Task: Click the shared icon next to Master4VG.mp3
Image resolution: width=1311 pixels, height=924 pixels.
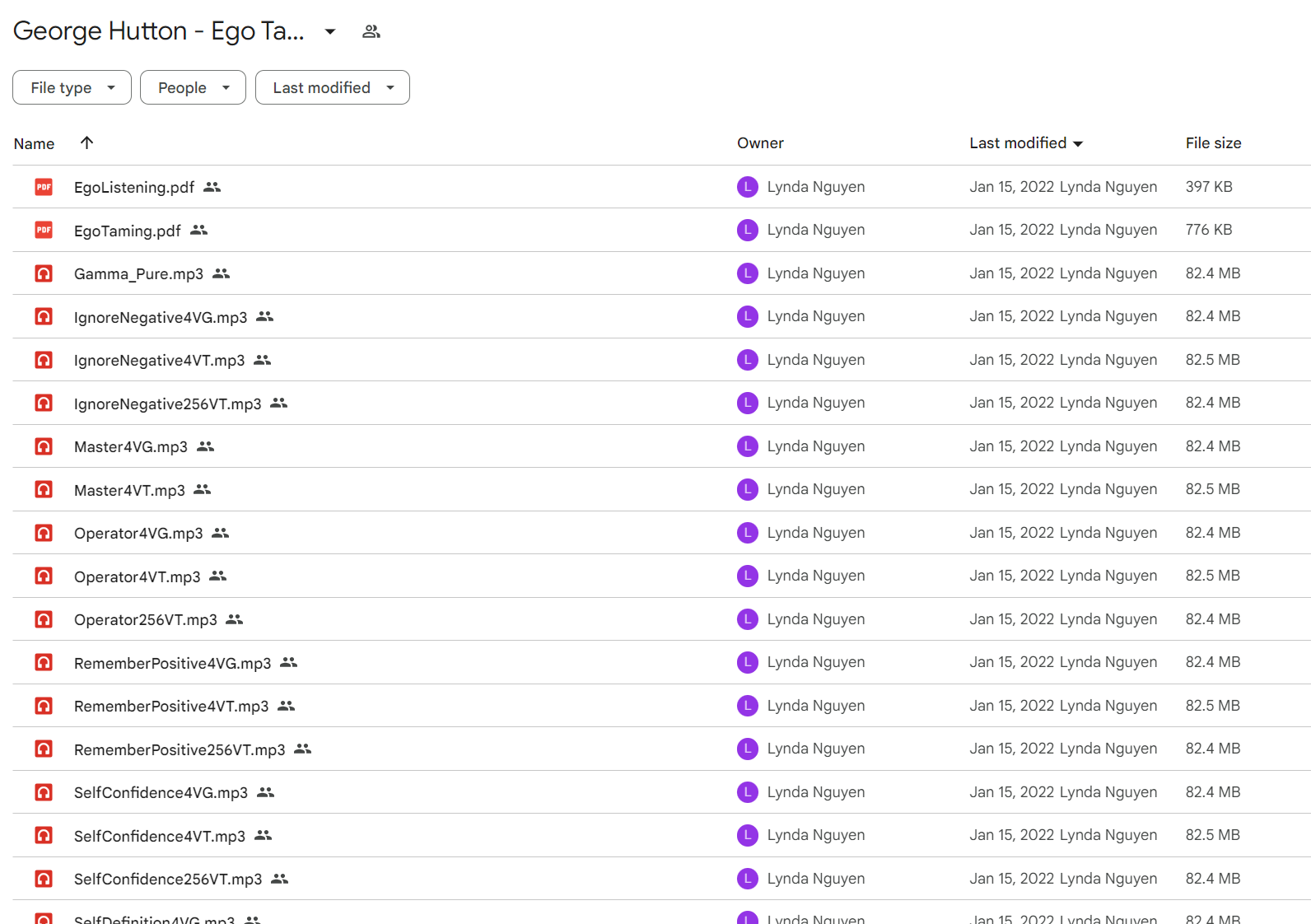Action: pos(206,446)
